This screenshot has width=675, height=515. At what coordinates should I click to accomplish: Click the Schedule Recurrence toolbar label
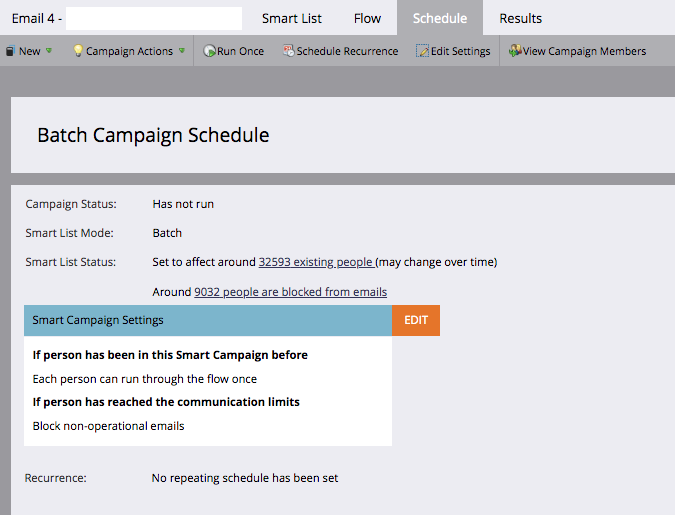click(x=347, y=51)
